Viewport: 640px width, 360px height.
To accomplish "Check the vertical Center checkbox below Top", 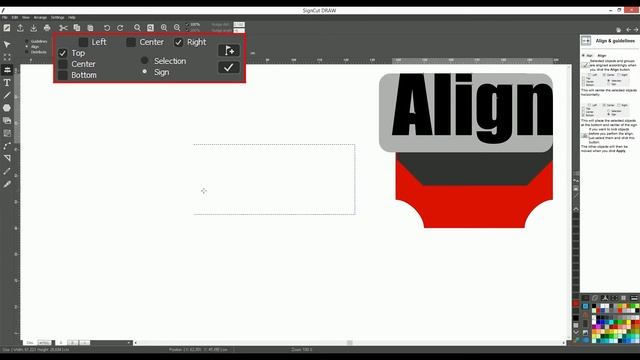I will pos(62,64).
